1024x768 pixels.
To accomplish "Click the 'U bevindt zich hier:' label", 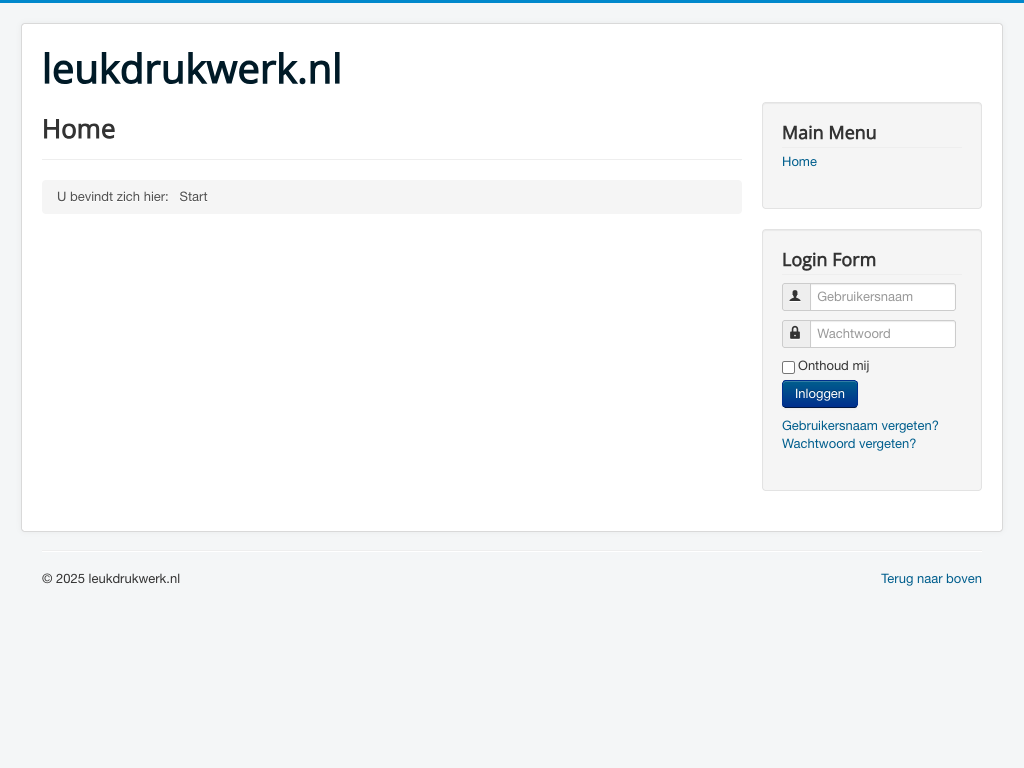I will point(112,197).
